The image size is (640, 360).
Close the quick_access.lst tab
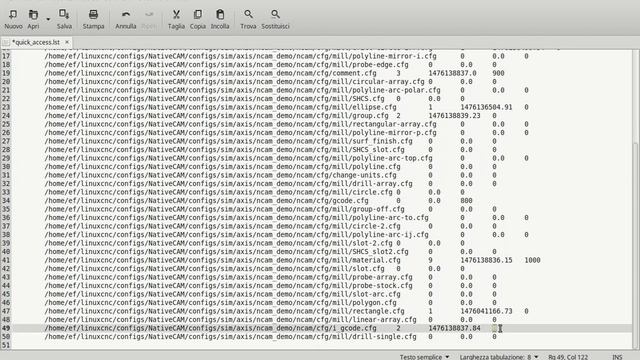coord(67,42)
